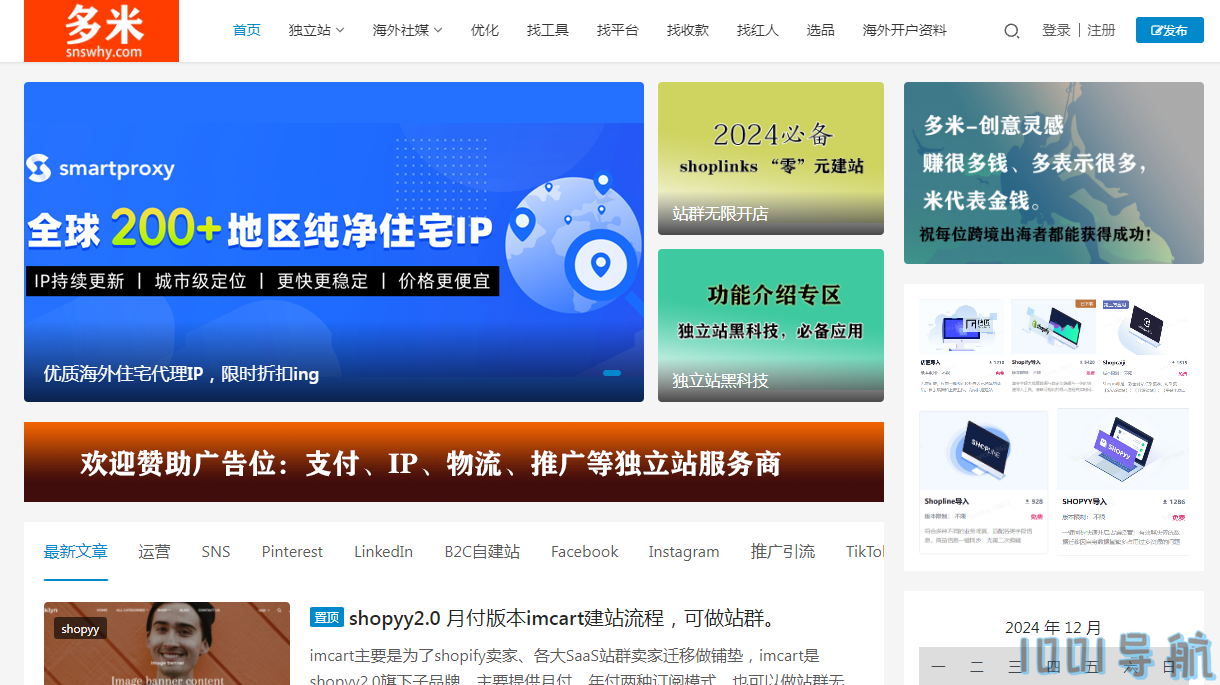This screenshot has width=1220, height=685.
Task: Open the 独立站黑科技 promo card
Action: tap(770, 325)
